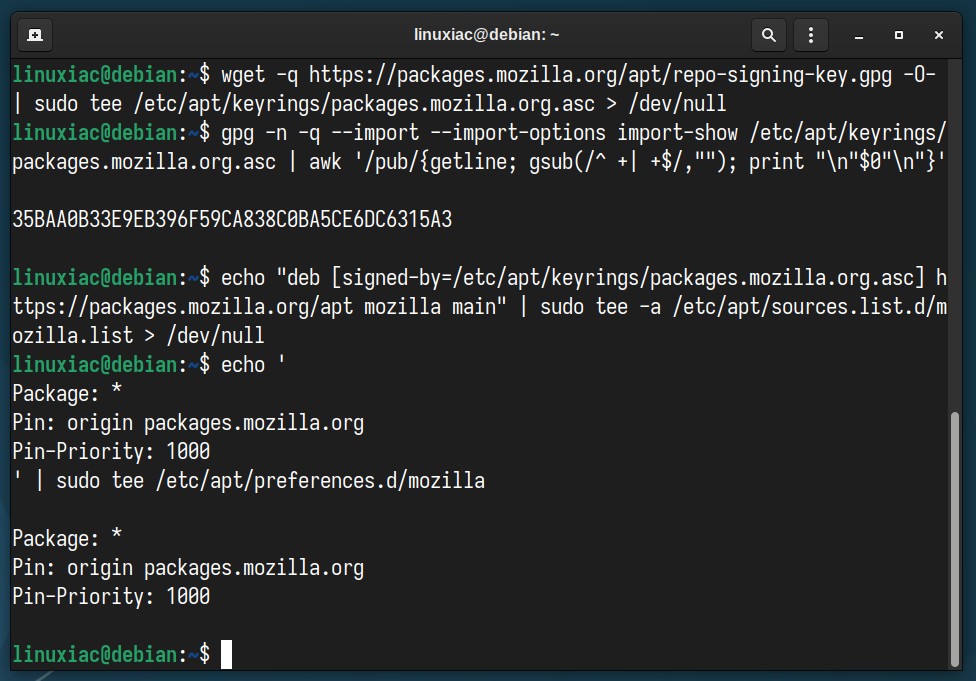
Task: Open a new terminal tab
Action: [35, 35]
